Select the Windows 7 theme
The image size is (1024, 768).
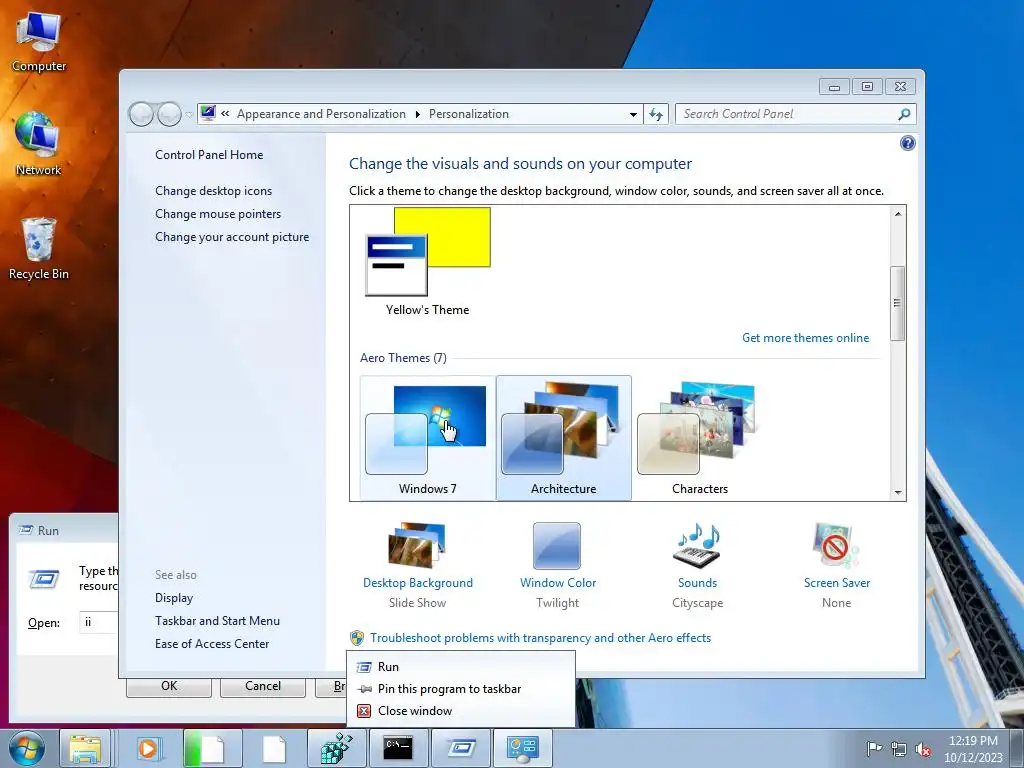pos(428,438)
